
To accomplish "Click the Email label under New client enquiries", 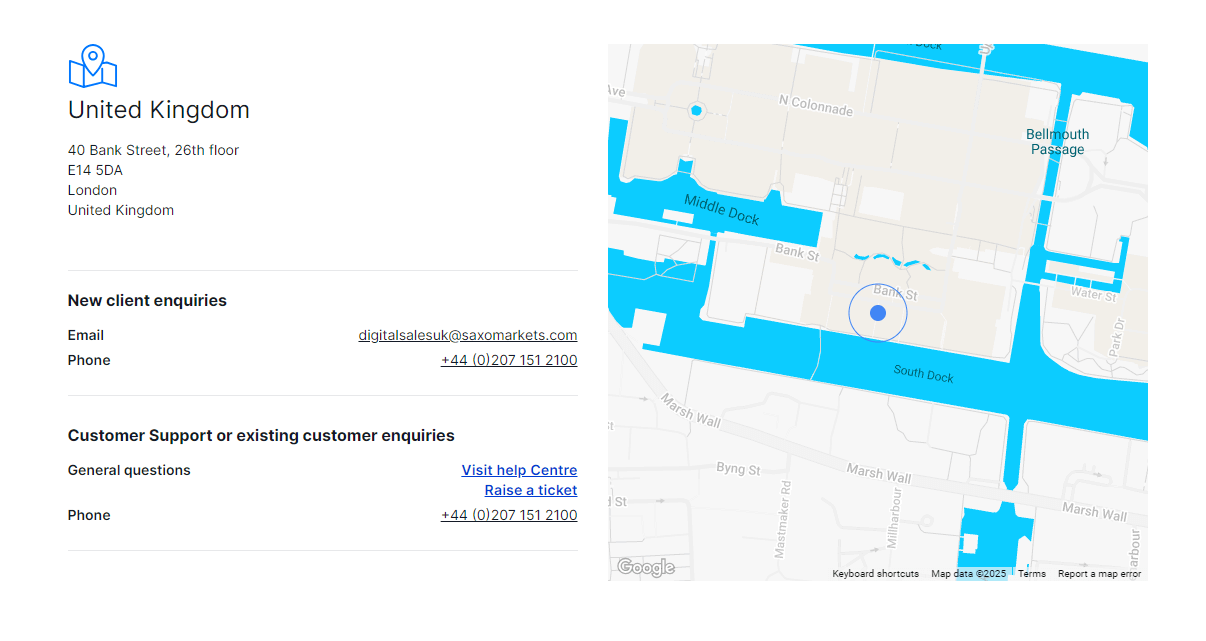I will click(x=86, y=335).
